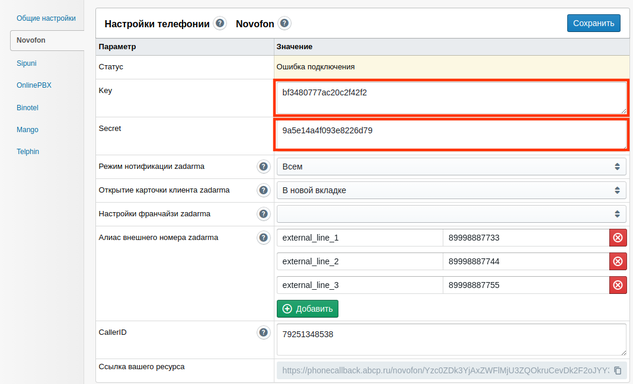633x384 pixels.
Task: Open help for Алиас внешнего номера zadarma
Action: tap(263, 237)
